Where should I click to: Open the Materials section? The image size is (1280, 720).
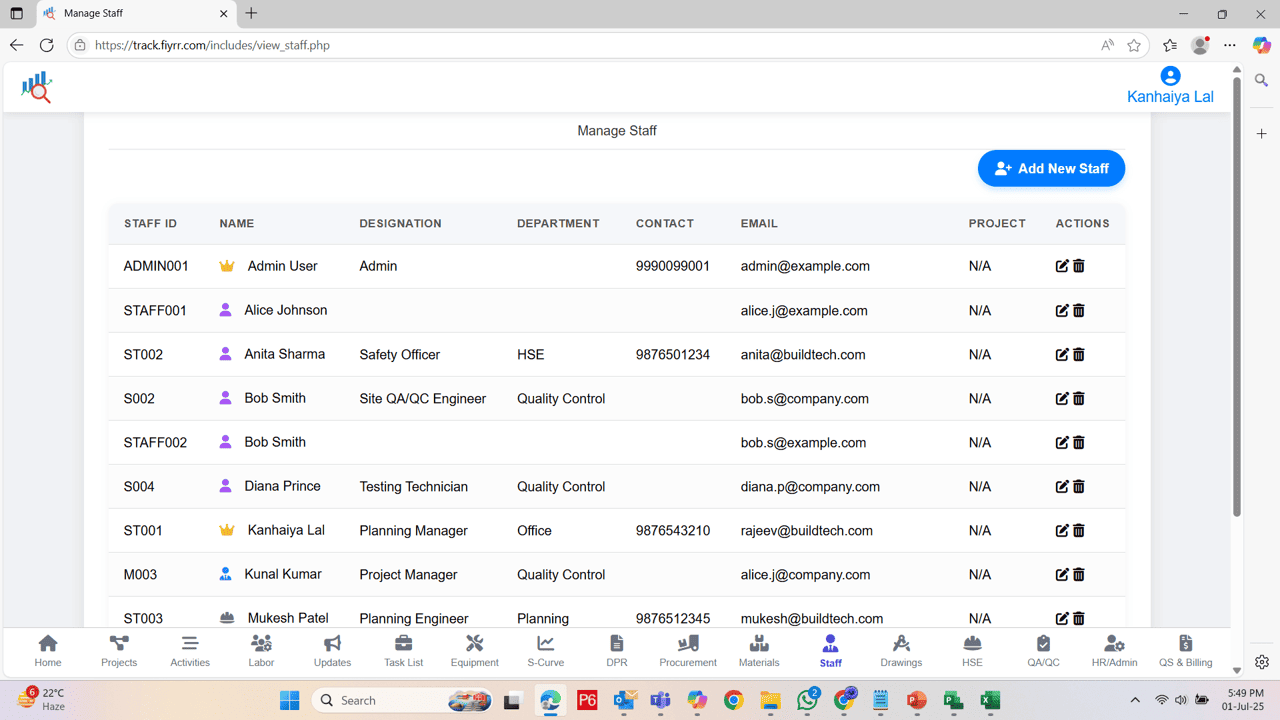tap(758, 650)
